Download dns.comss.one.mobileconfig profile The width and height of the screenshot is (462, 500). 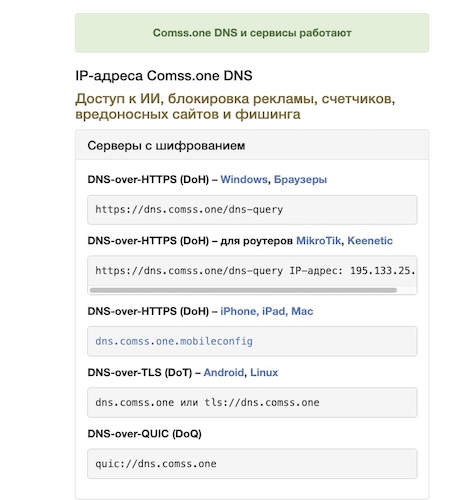[x=174, y=341]
